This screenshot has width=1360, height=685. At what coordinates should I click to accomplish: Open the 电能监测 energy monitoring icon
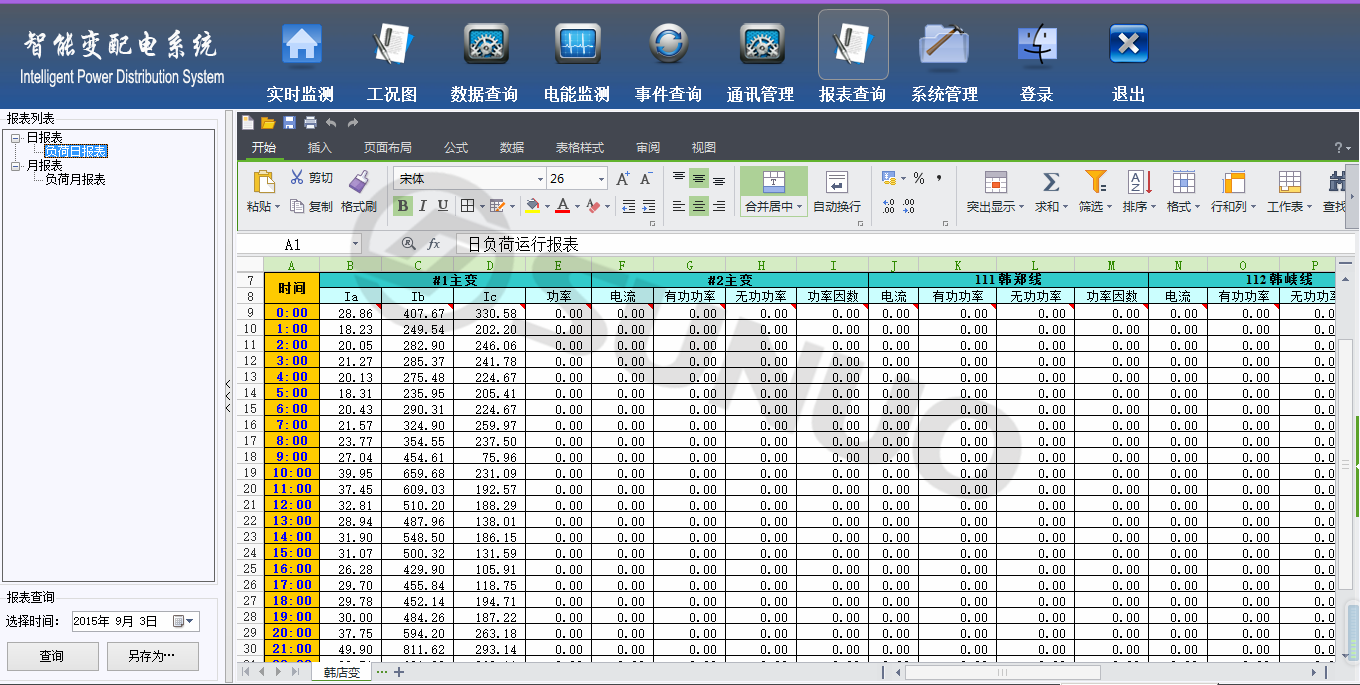[577, 45]
